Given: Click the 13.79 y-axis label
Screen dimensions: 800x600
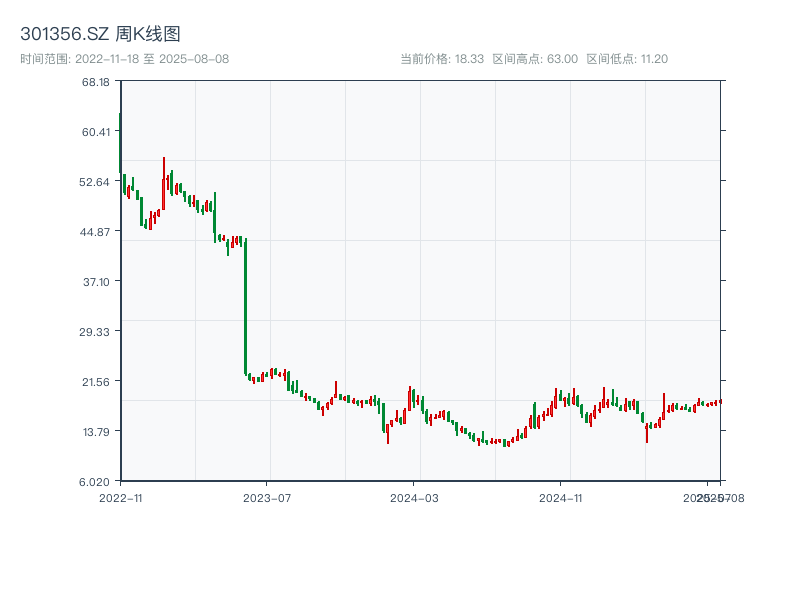Looking at the screenshot, I should point(96,432).
